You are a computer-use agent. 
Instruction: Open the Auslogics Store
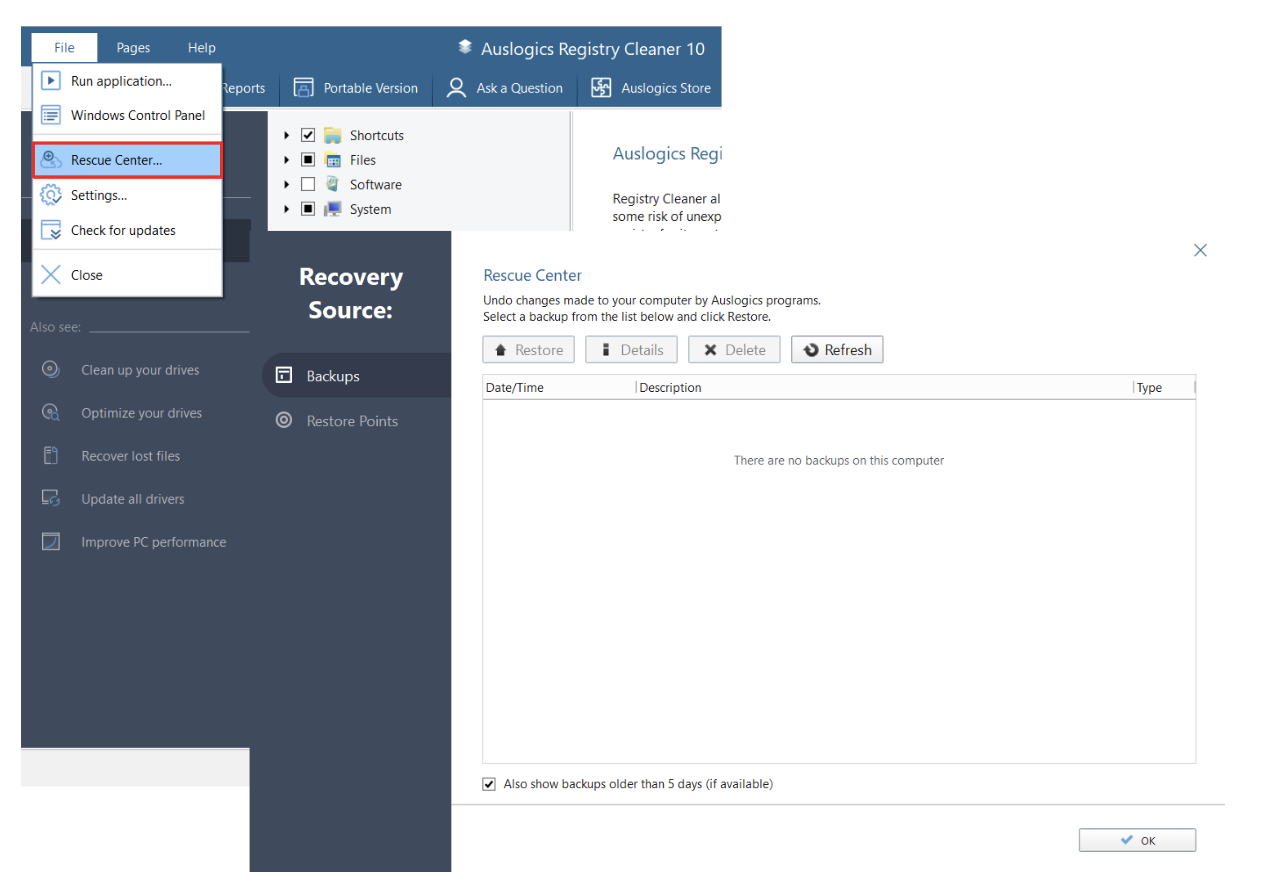pos(601,88)
